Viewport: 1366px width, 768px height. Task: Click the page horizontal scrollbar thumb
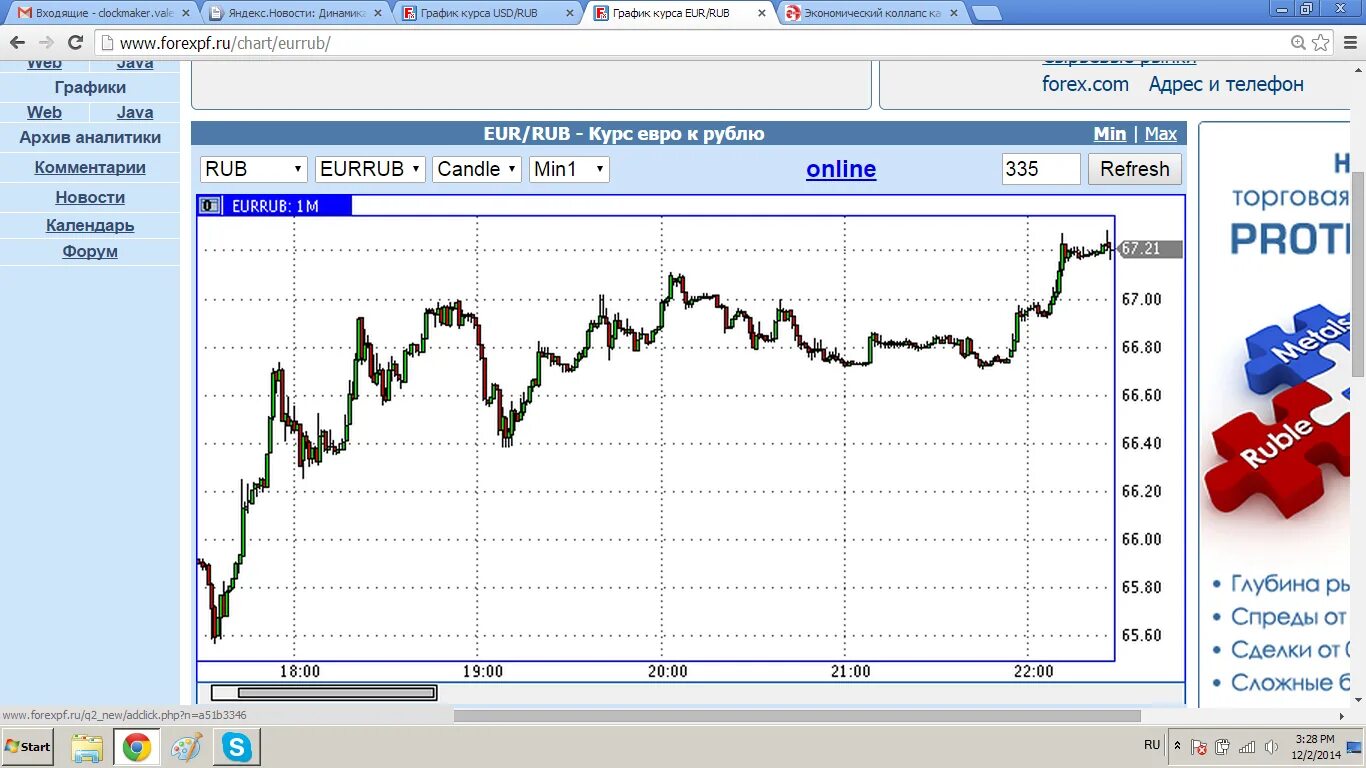click(x=797, y=716)
